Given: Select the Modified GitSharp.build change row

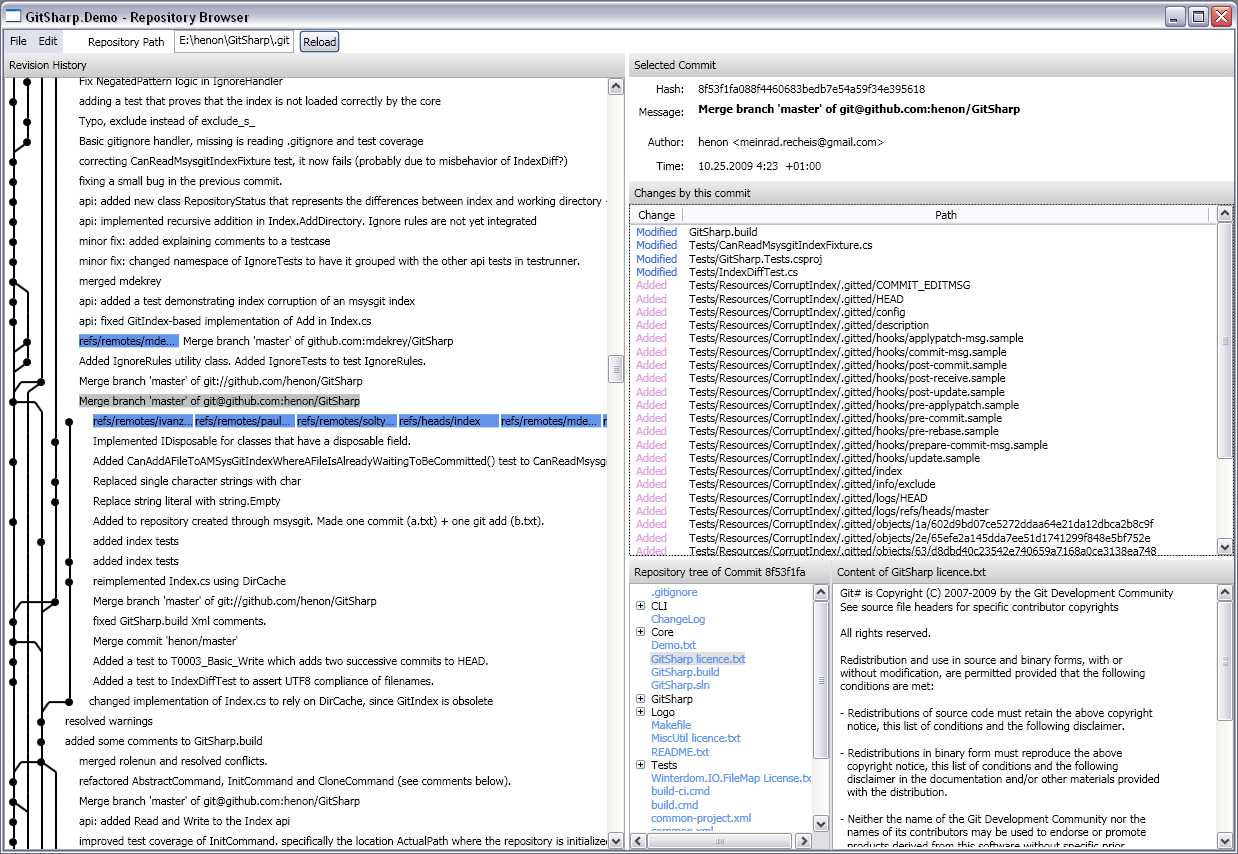Looking at the screenshot, I should click(924, 232).
